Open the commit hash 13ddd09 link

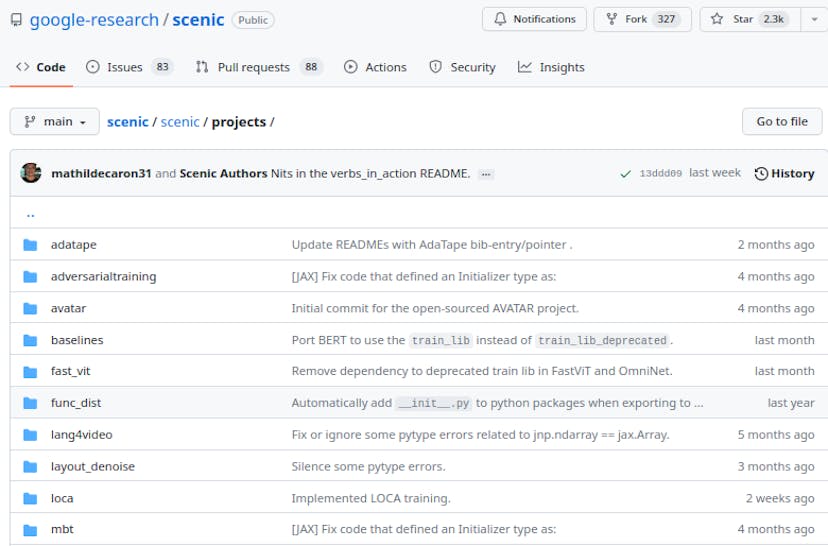(660, 174)
